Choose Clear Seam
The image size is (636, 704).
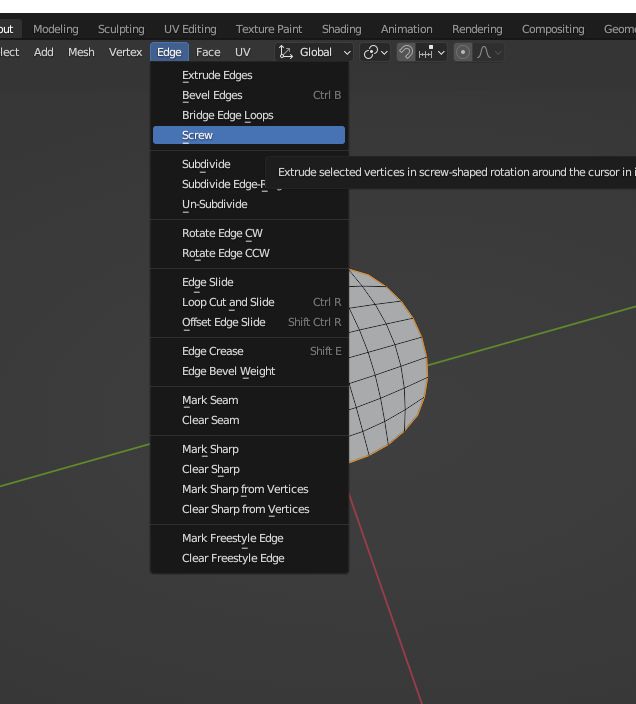coord(249,420)
